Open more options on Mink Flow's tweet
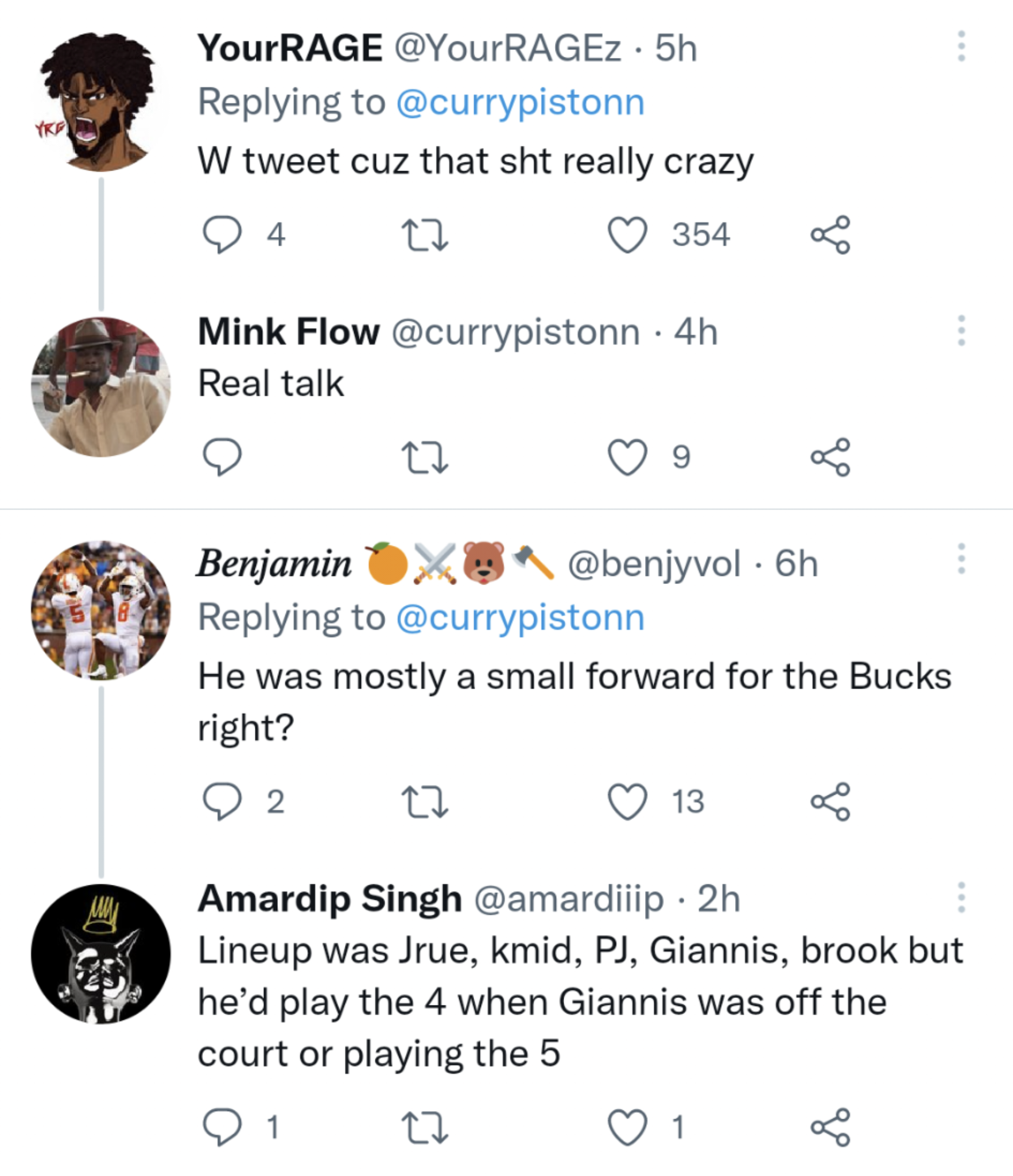 (961, 331)
